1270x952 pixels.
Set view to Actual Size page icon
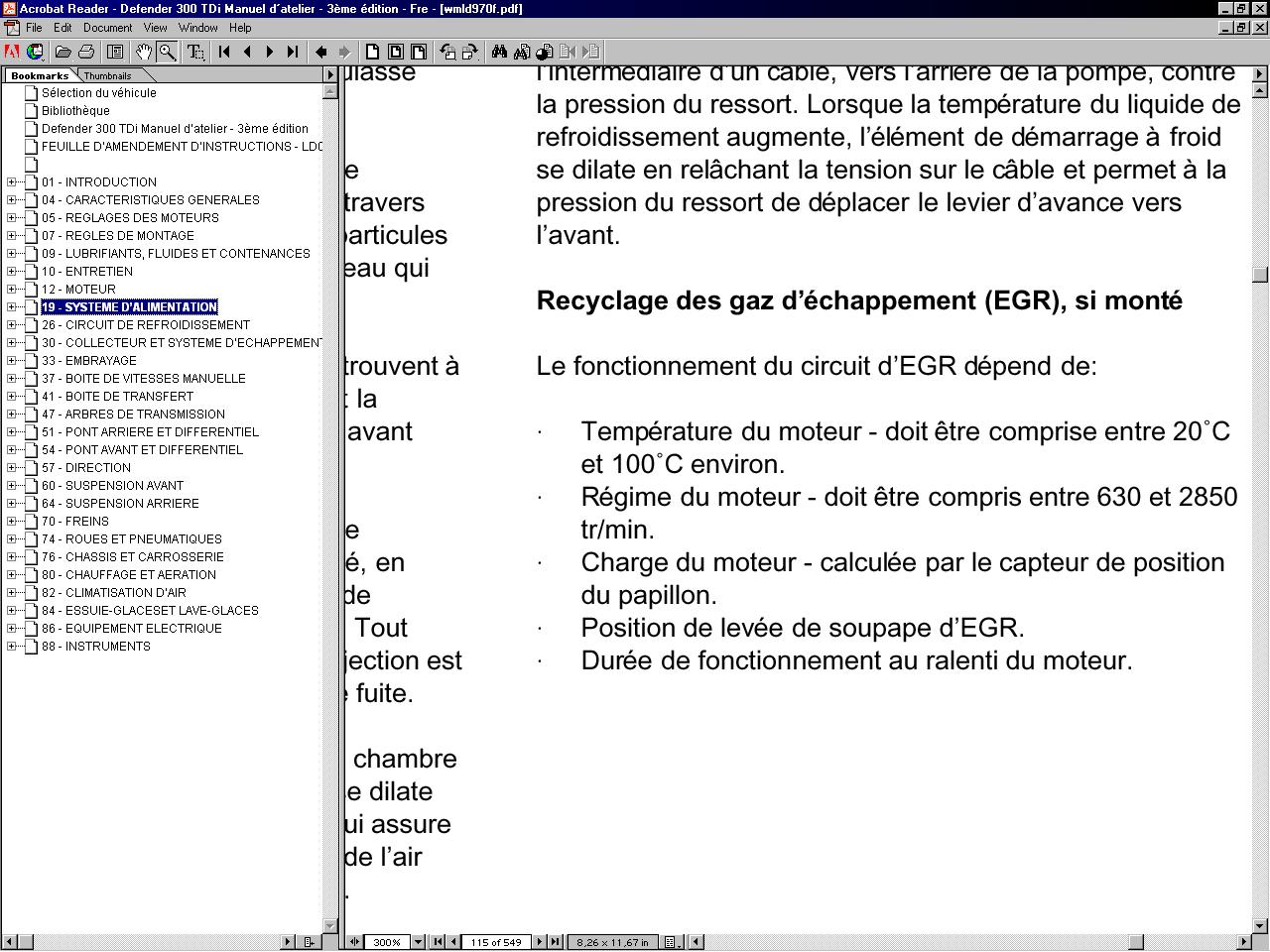click(373, 52)
